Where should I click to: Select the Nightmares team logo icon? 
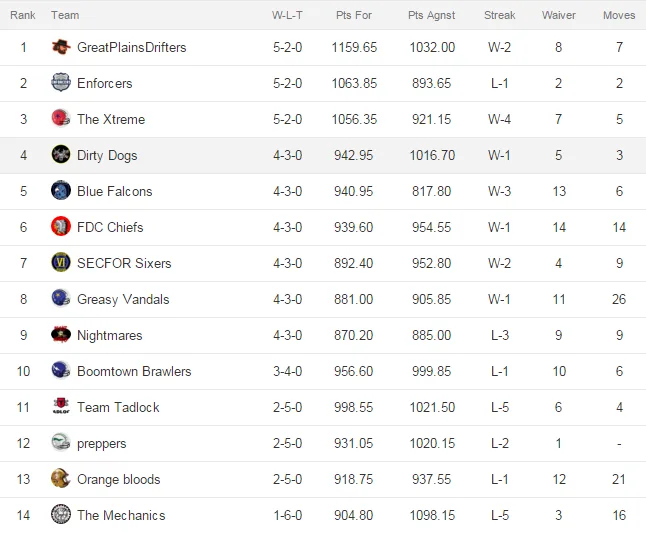(61, 335)
